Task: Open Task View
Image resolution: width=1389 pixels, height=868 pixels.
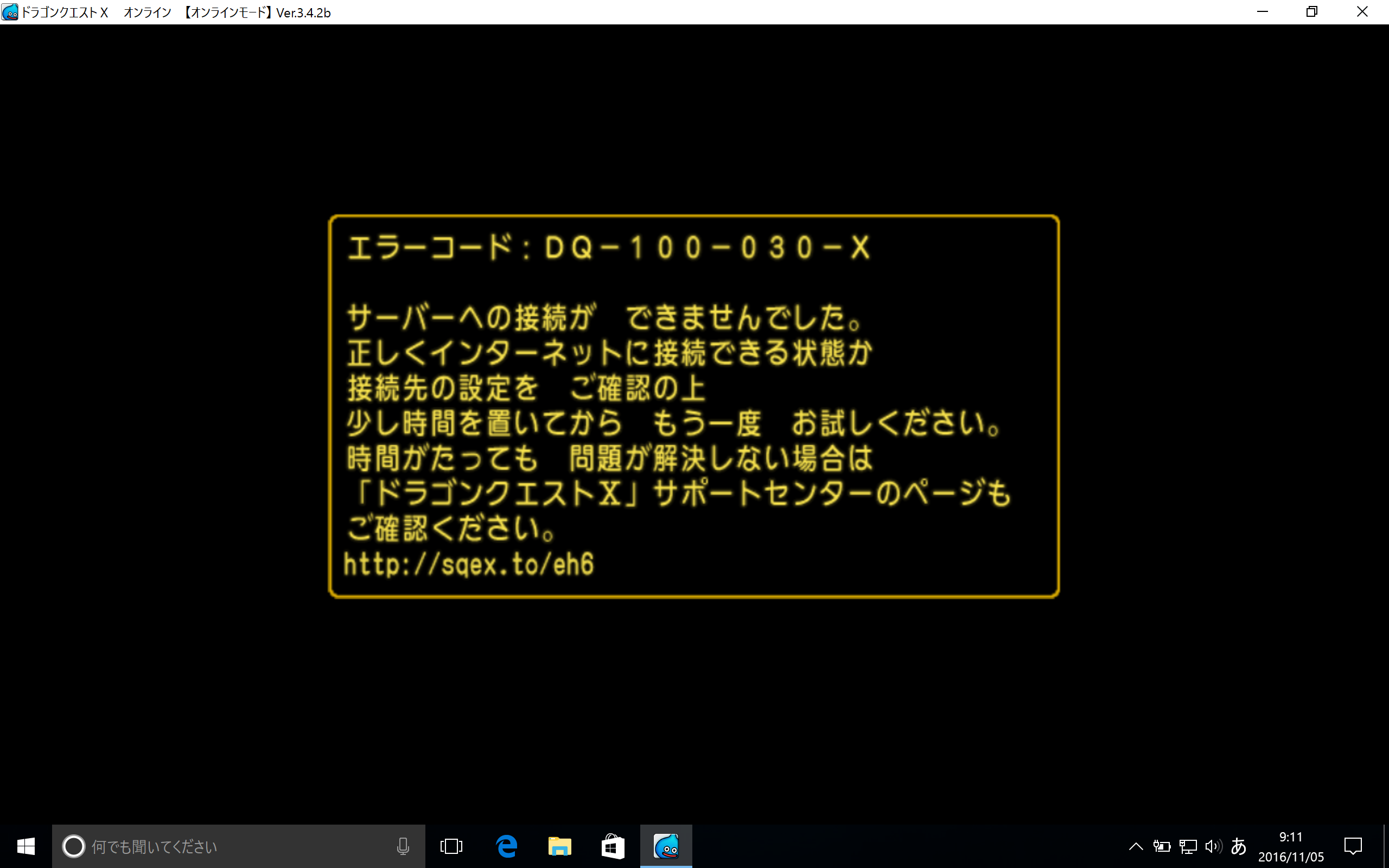Action: pos(451,846)
